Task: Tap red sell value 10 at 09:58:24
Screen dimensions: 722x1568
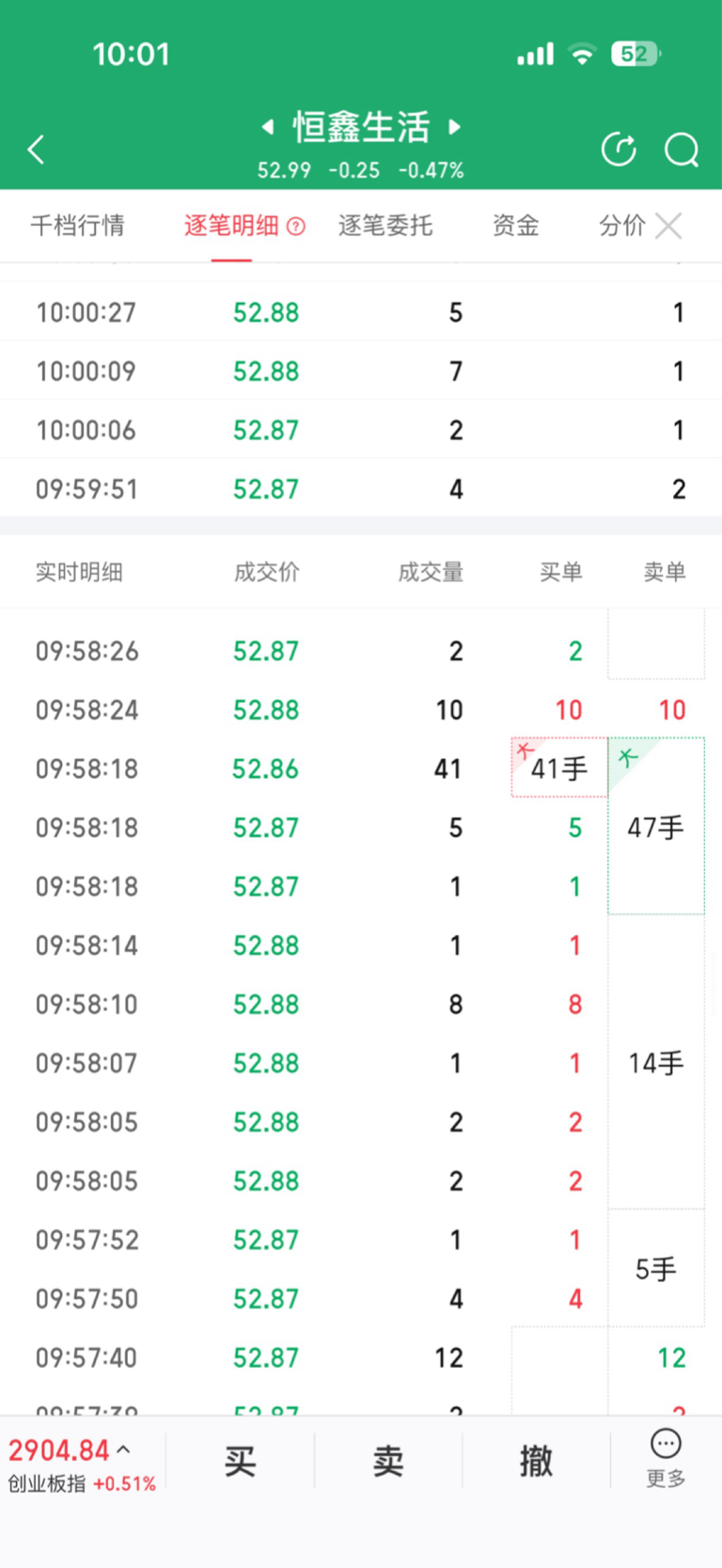Action: click(672, 709)
